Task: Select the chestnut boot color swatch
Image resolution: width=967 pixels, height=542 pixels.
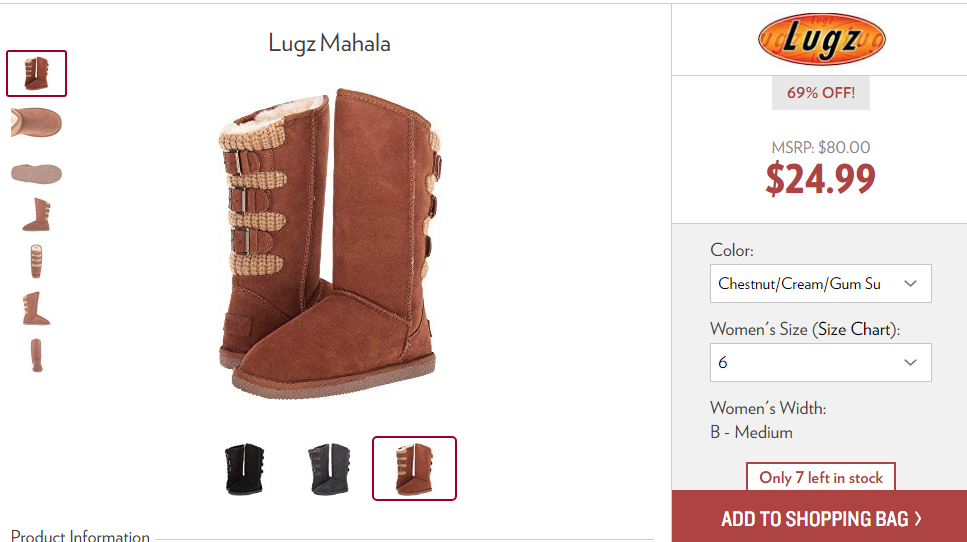Action: pyautogui.click(x=414, y=469)
